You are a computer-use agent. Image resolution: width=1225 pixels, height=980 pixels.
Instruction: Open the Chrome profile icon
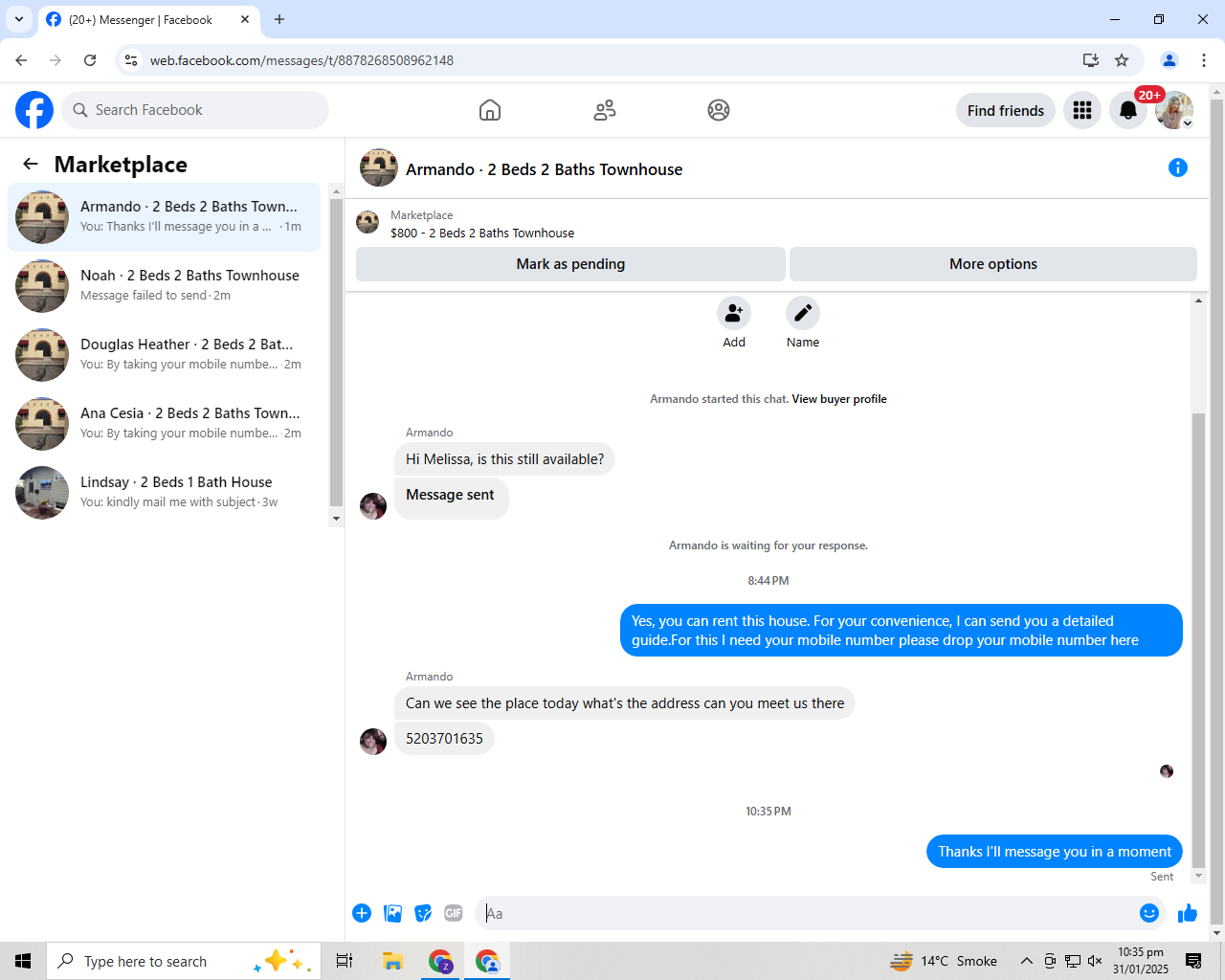[x=1169, y=60]
